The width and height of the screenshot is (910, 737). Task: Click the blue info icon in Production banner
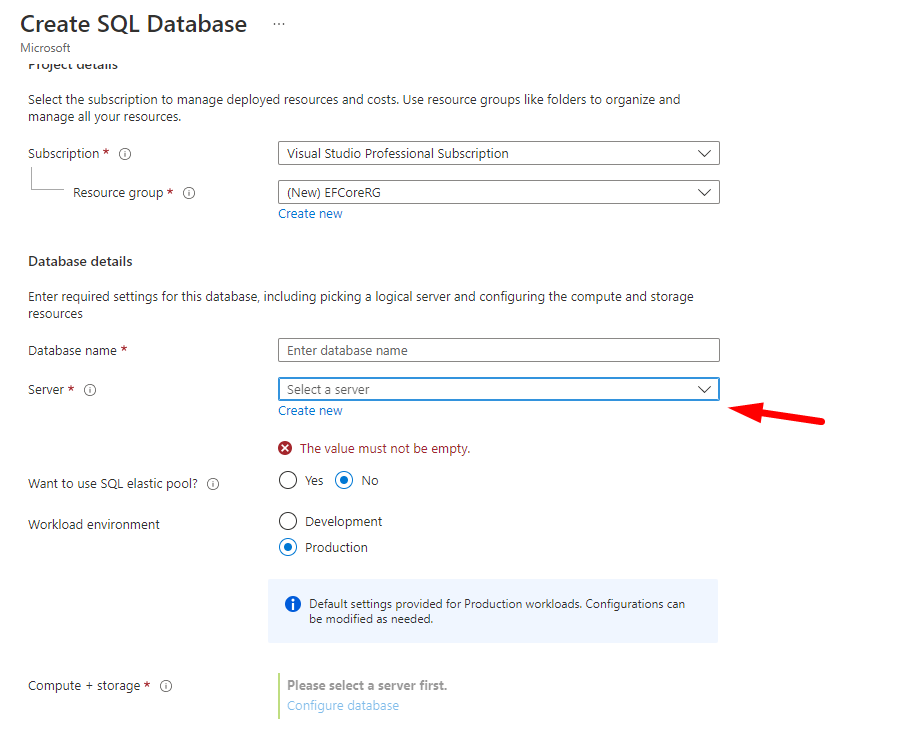pos(293,604)
